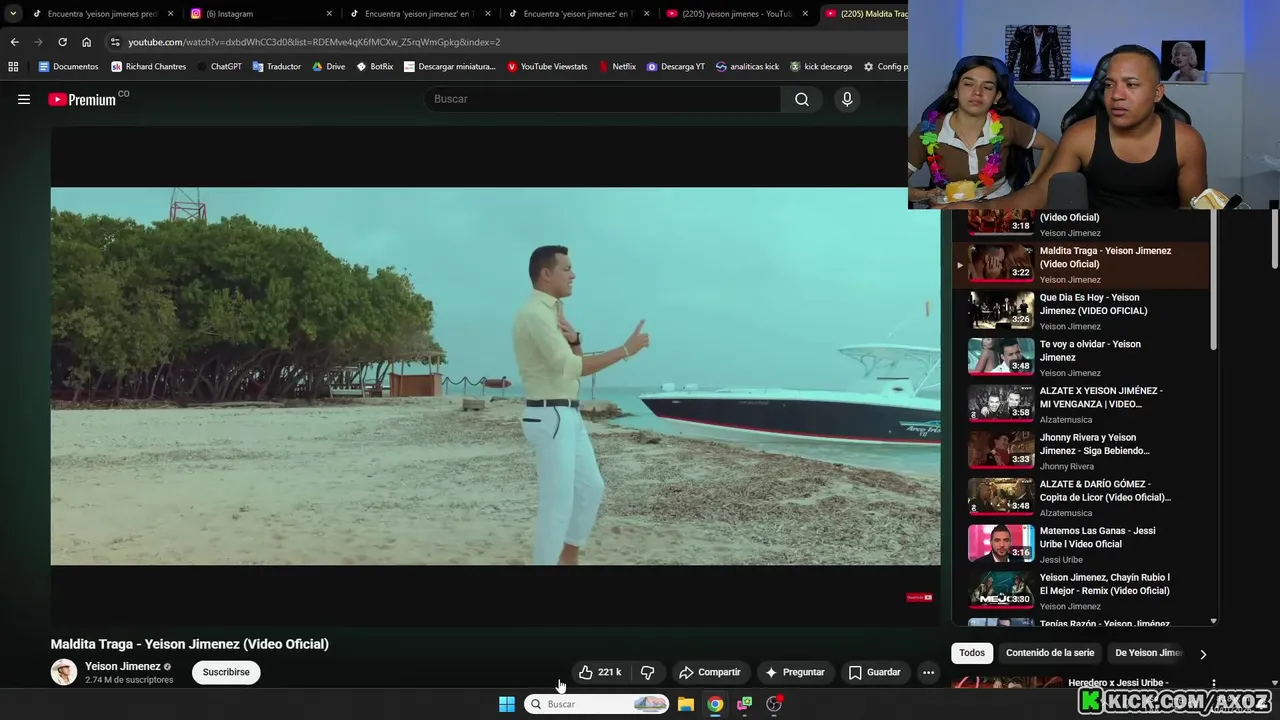
Task: Click the Preguntar button
Action: pos(795,672)
